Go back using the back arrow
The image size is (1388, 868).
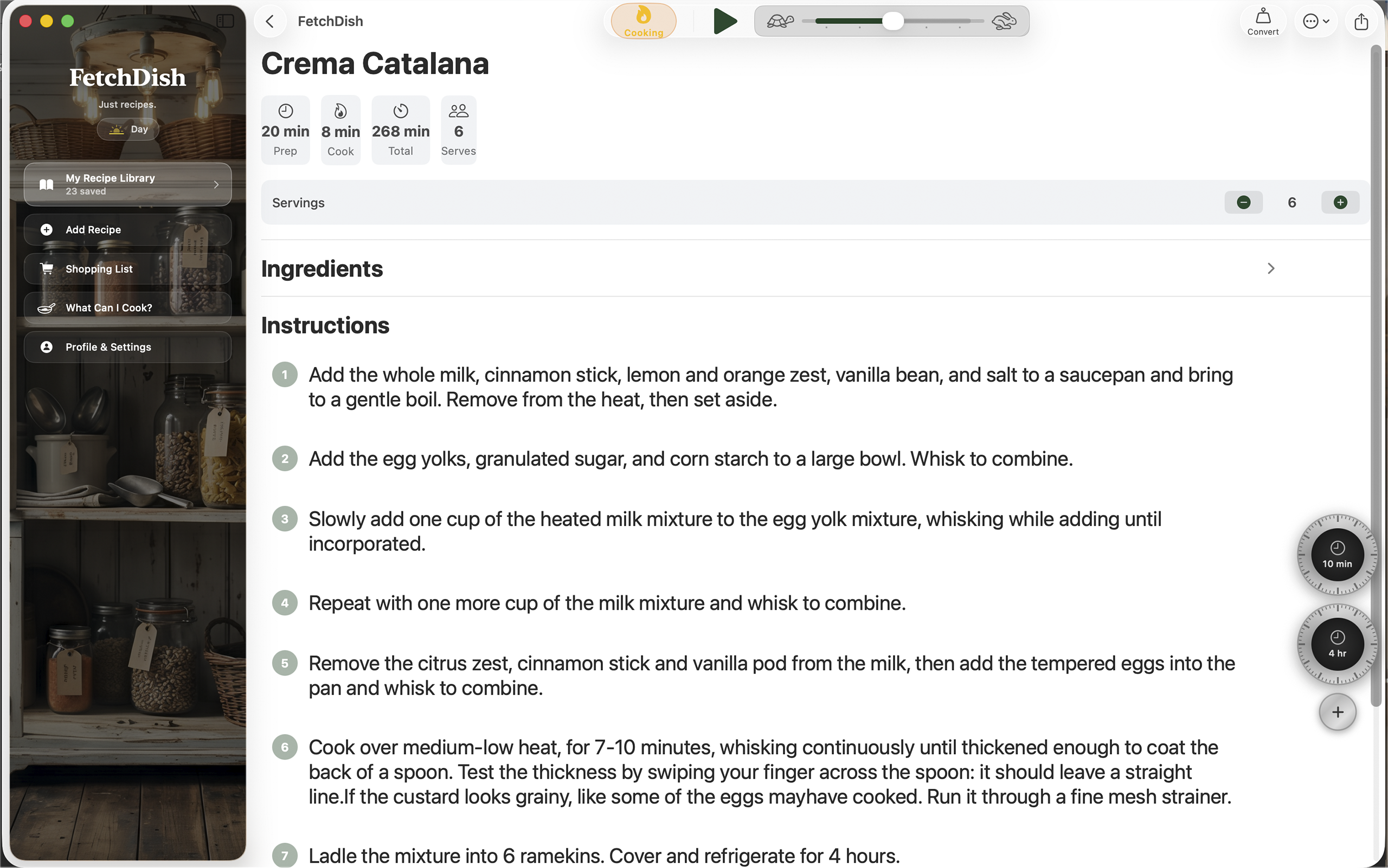[x=270, y=22]
